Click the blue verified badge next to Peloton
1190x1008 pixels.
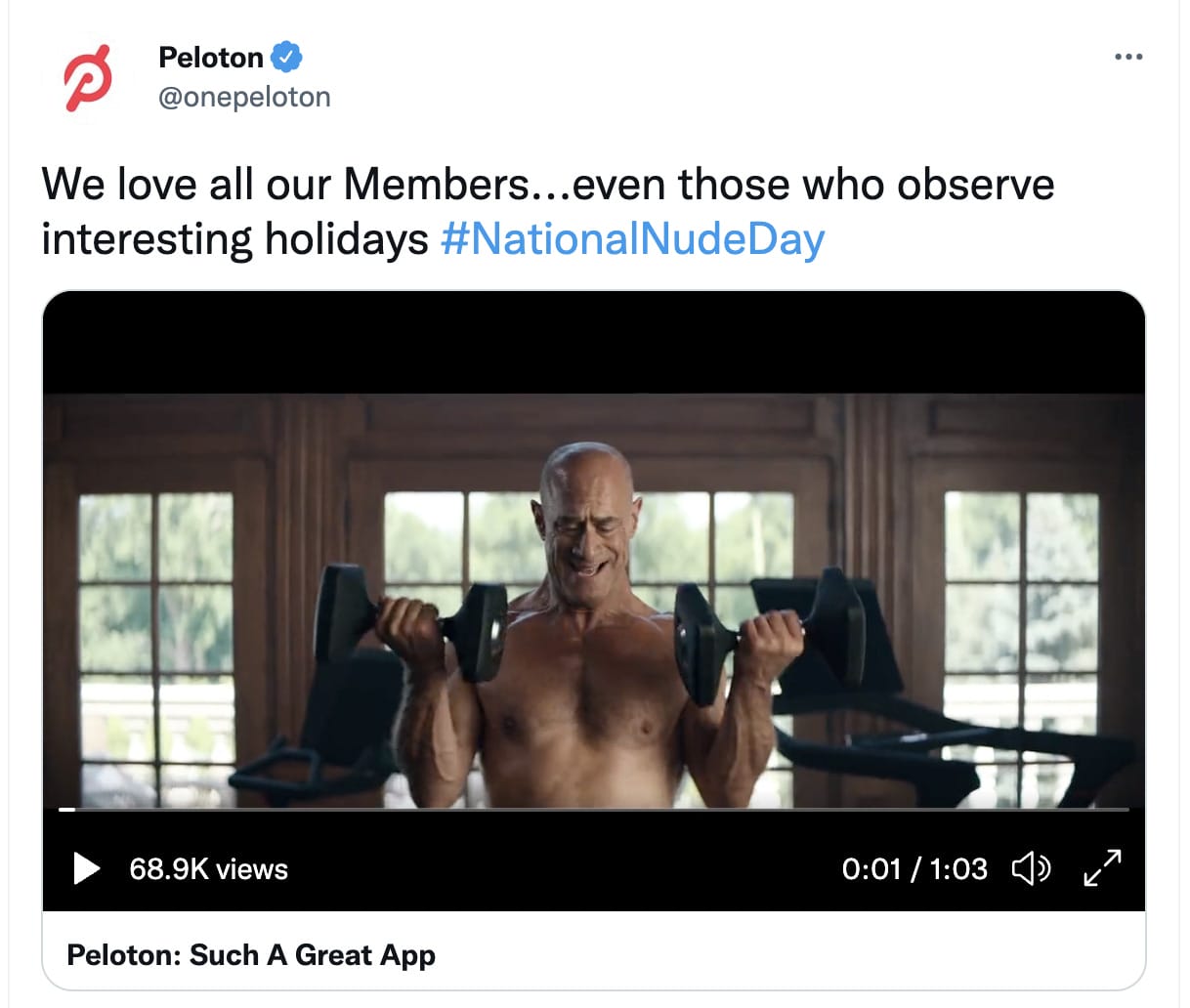pos(283,56)
